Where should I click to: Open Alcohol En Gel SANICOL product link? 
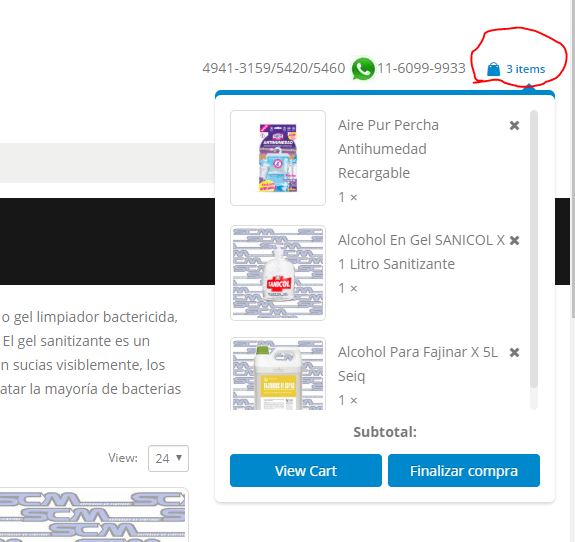click(421, 252)
